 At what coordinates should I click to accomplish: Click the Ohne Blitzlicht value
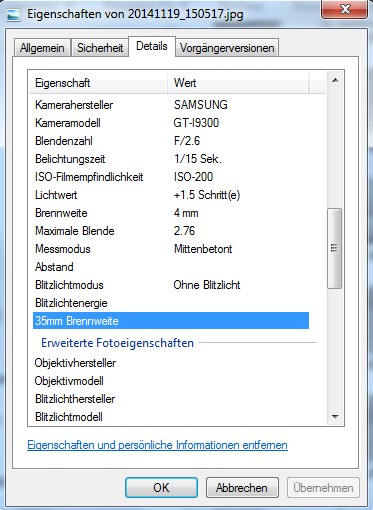[207, 285]
